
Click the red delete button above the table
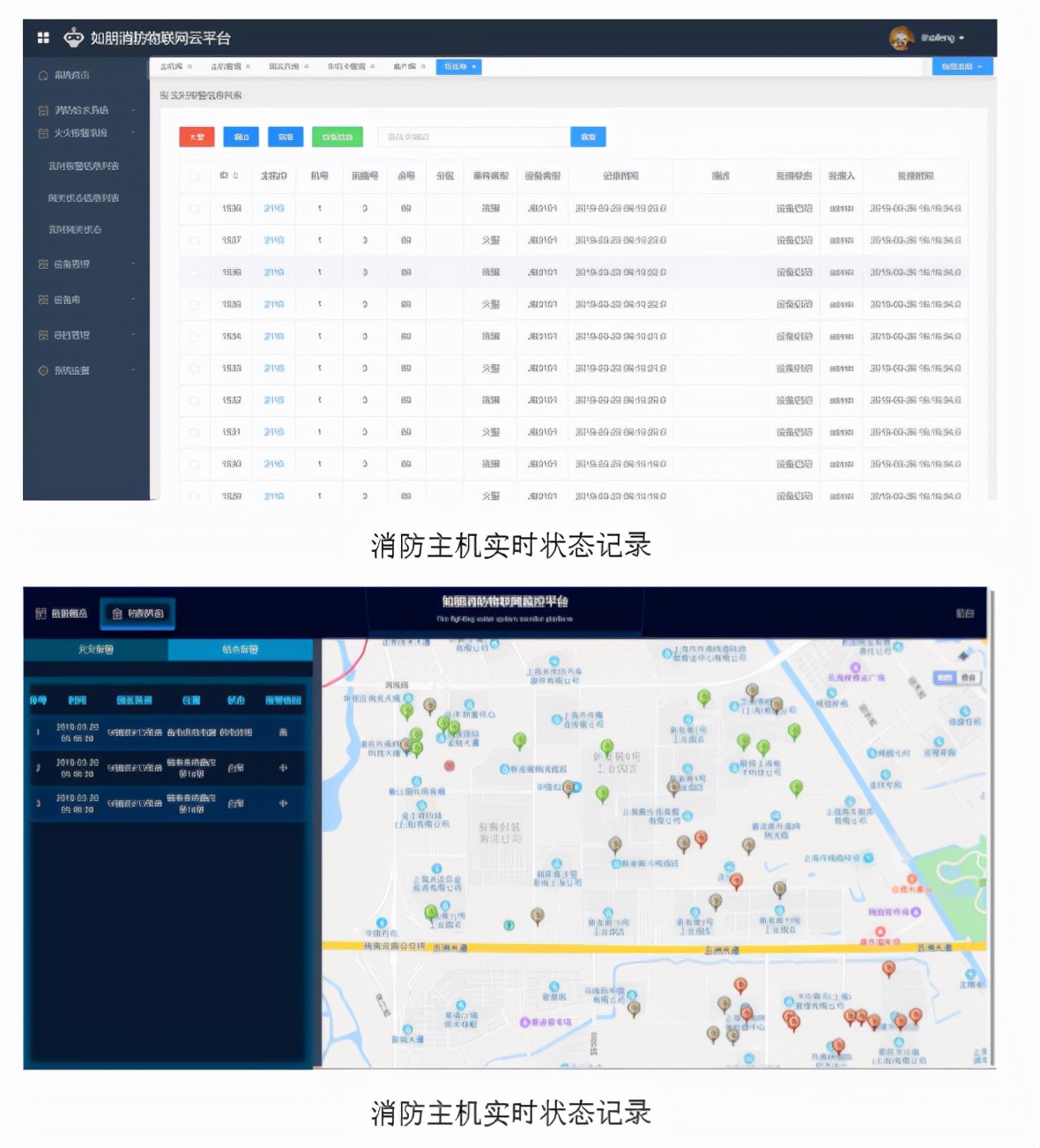coord(197,137)
